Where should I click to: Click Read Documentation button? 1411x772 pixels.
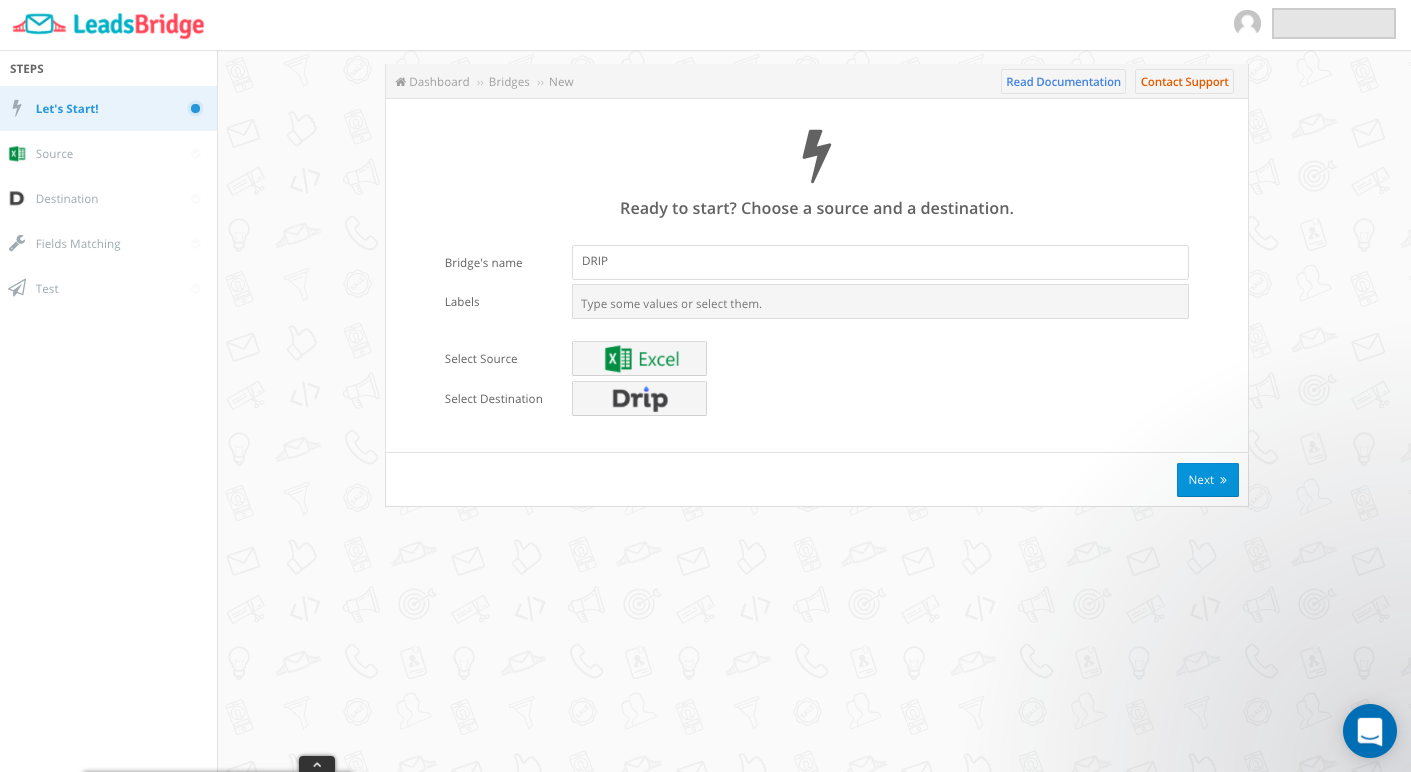click(1063, 82)
